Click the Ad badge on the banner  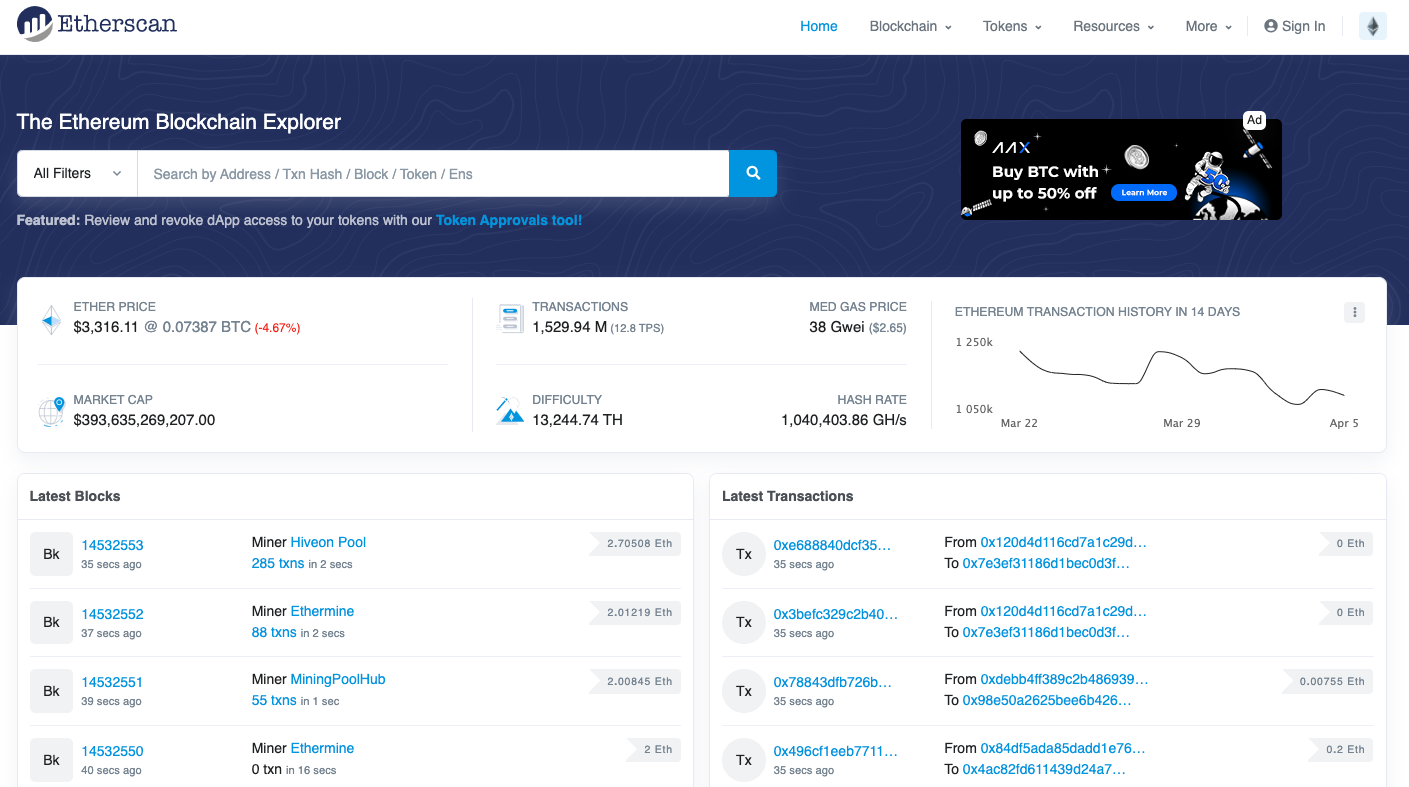[1254, 120]
